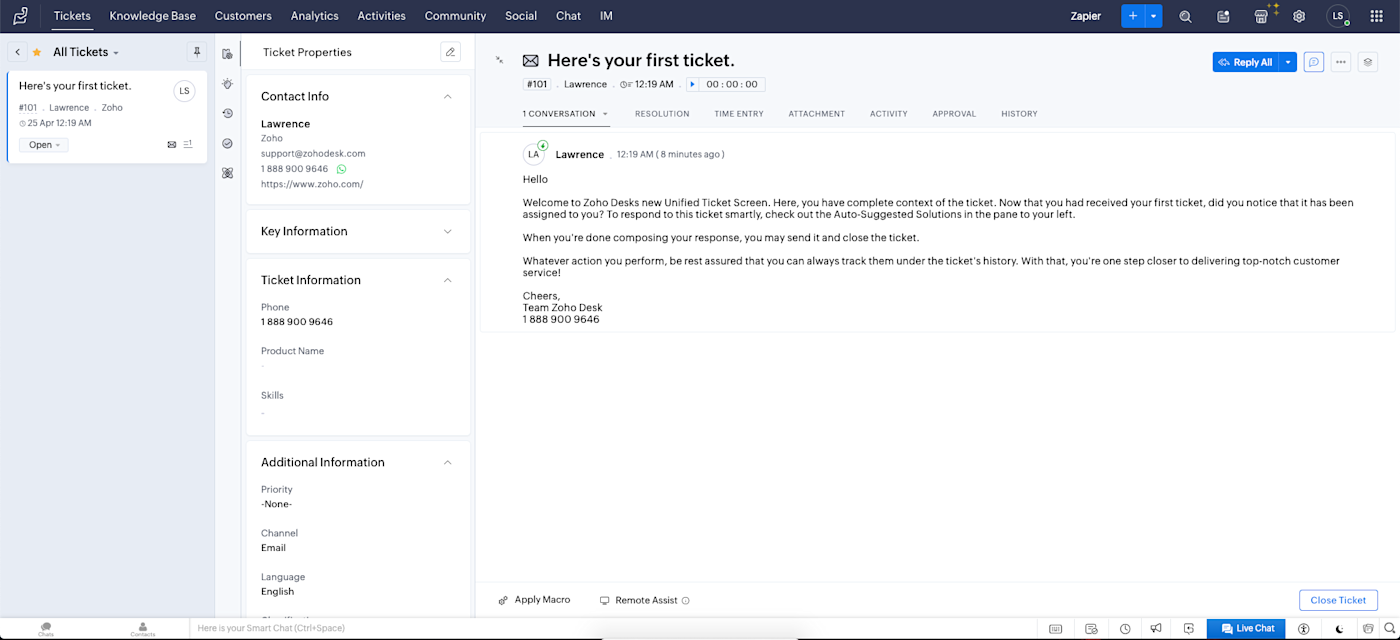
Task: Start the ticket timer play button
Action: [692, 85]
